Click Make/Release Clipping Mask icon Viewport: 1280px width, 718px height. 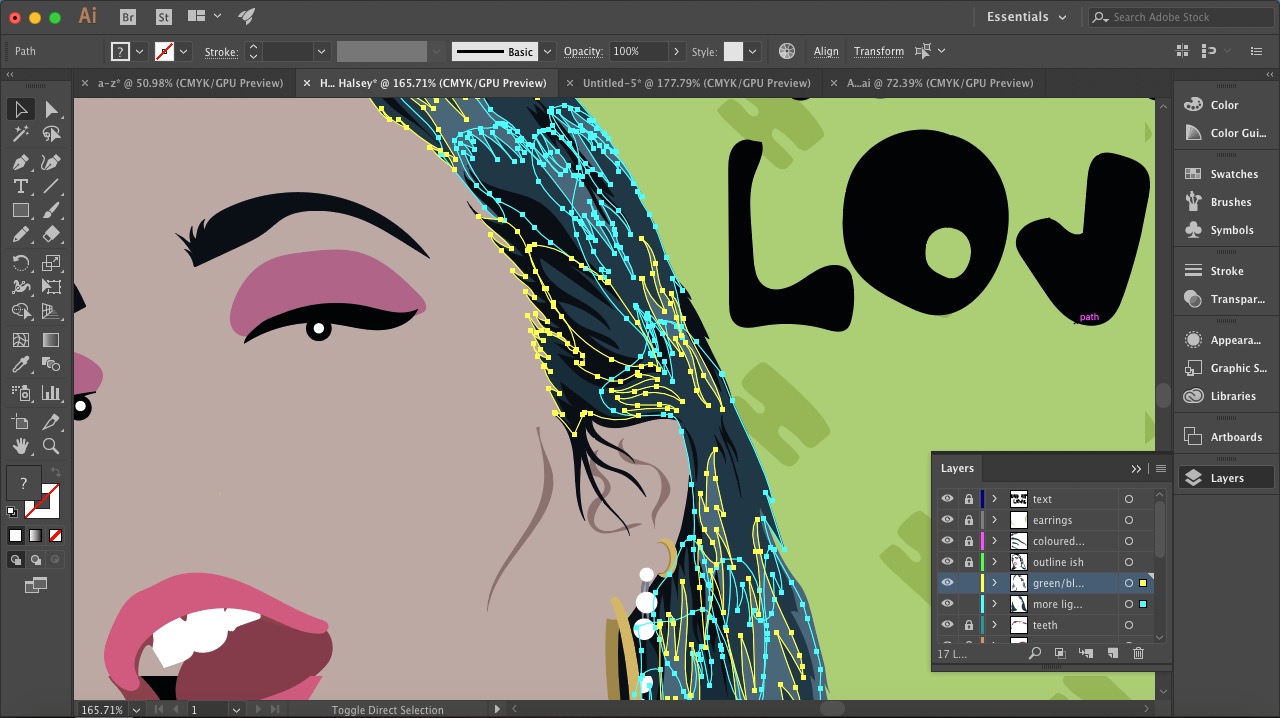pos(1060,653)
